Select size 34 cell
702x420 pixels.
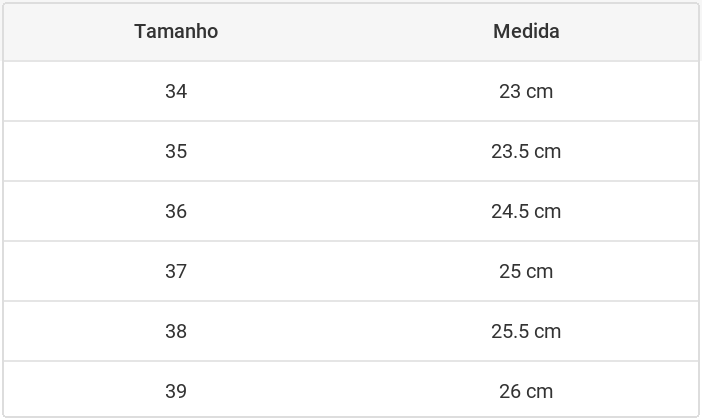click(x=176, y=91)
